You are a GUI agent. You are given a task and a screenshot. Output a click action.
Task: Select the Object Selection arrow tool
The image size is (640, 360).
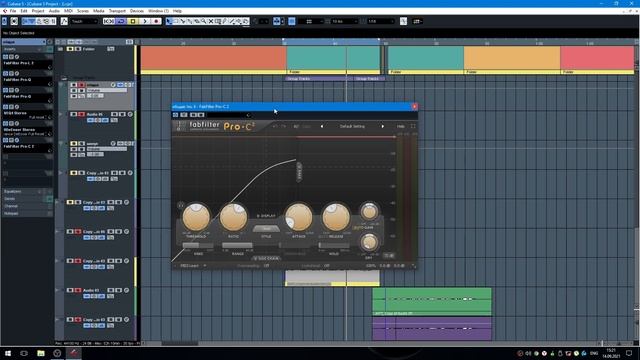tap(169, 21)
